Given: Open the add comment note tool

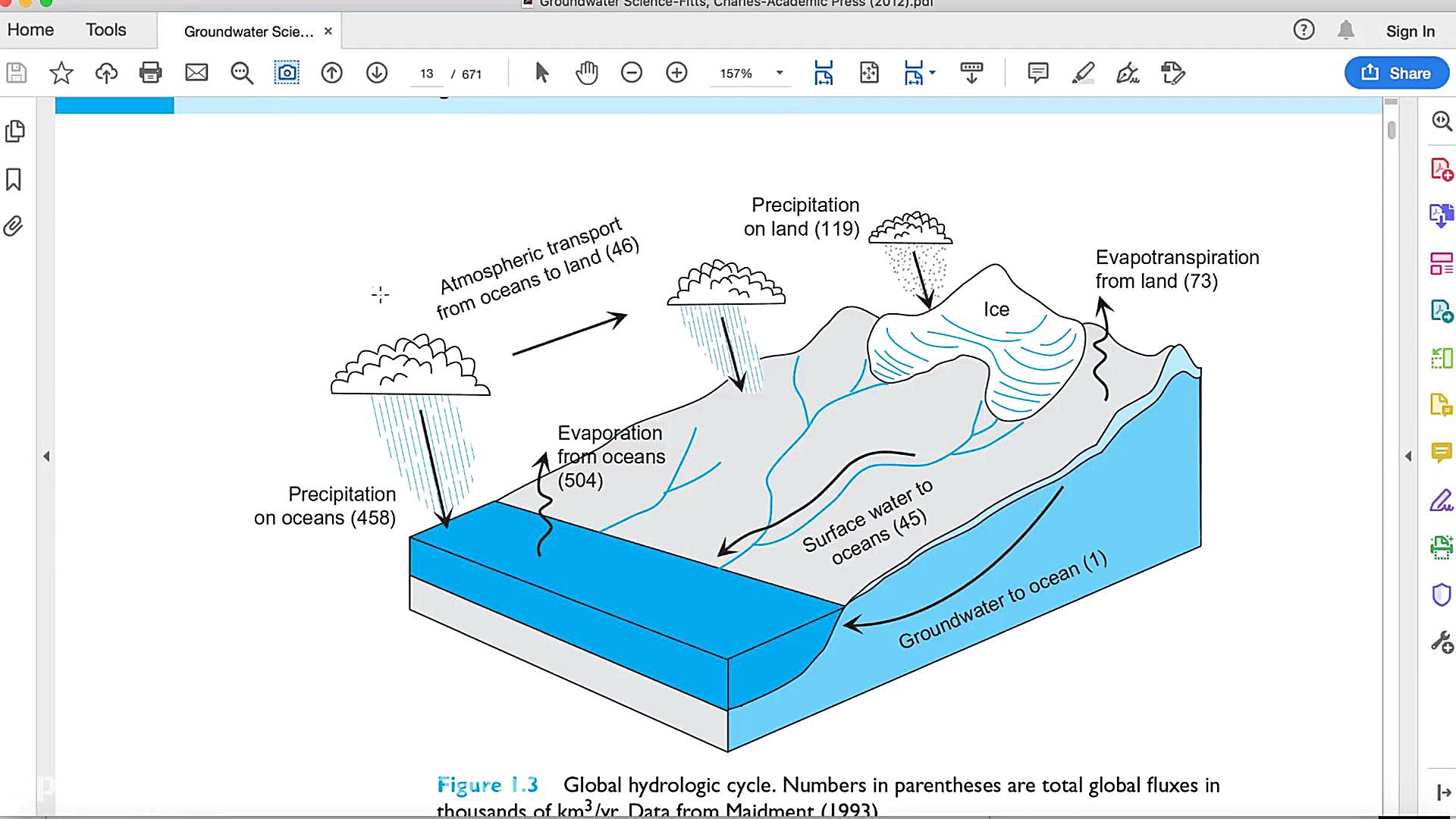Looking at the screenshot, I should click(x=1037, y=73).
